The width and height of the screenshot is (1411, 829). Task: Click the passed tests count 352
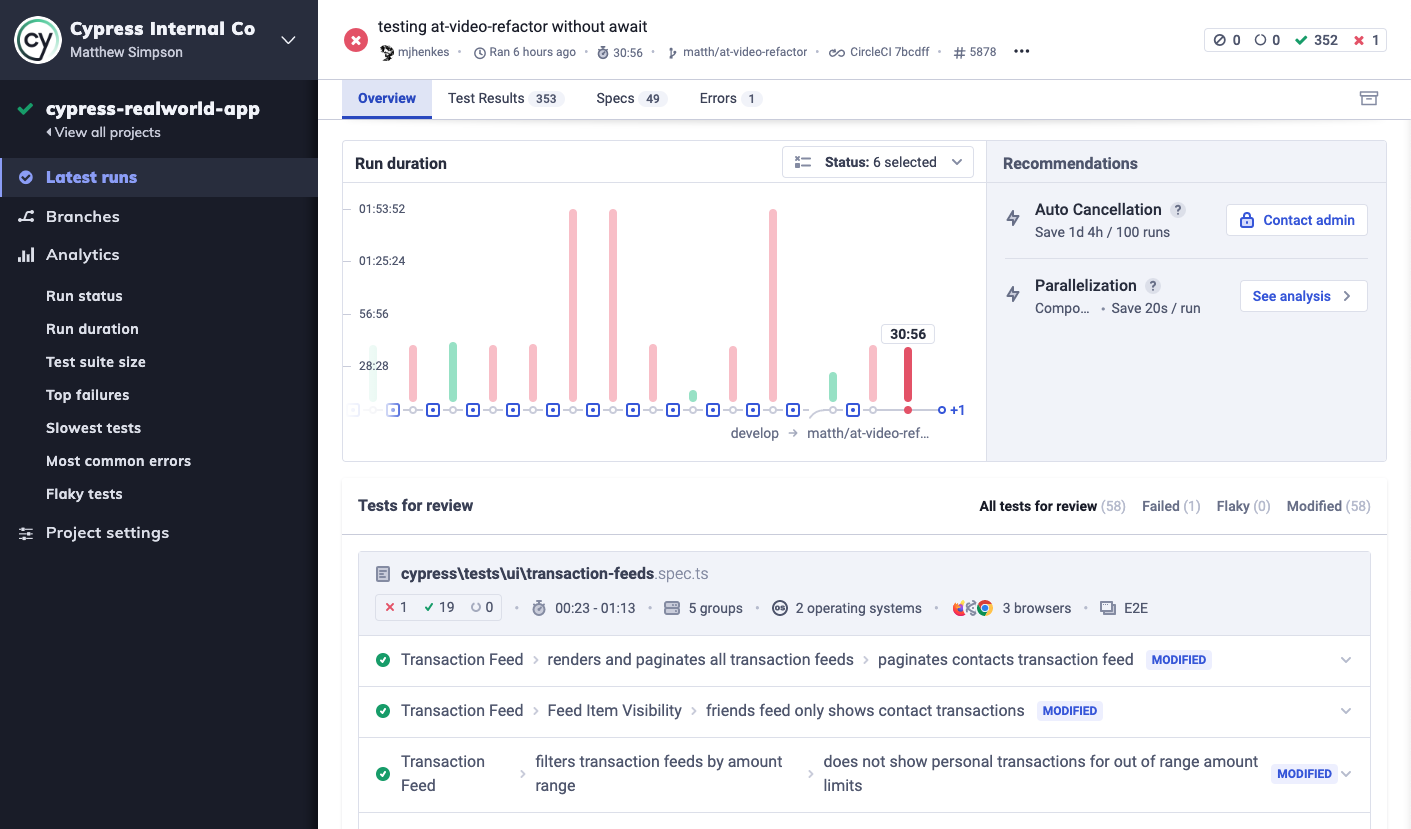coord(1316,40)
